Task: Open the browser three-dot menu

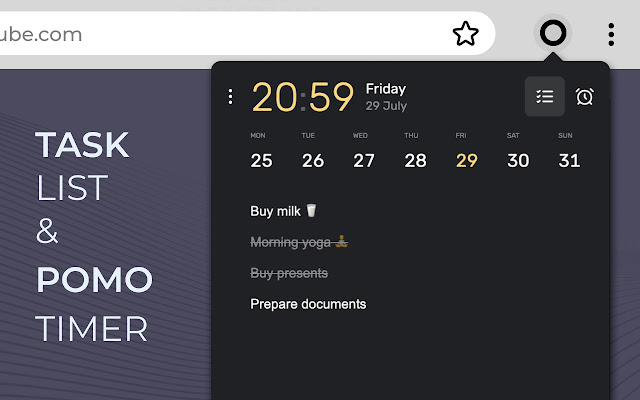Action: (x=611, y=34)
